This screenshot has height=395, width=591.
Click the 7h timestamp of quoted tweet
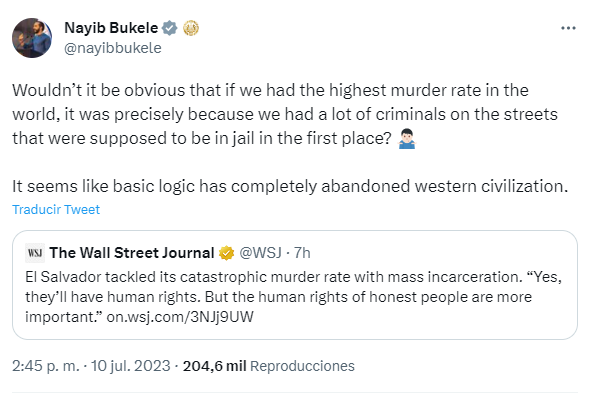click(x=302, y=253)
